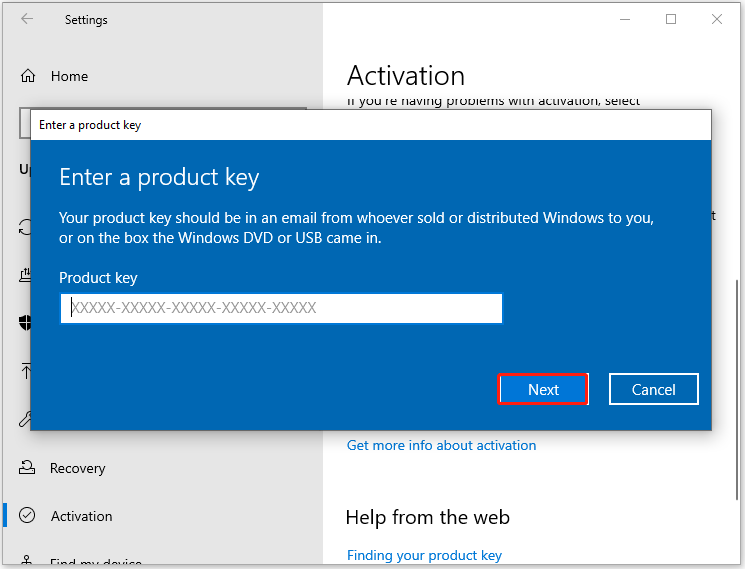Cancel the product key dialog
The width and height of the screenshot is (745, 569).
click(x=653, y=389)
